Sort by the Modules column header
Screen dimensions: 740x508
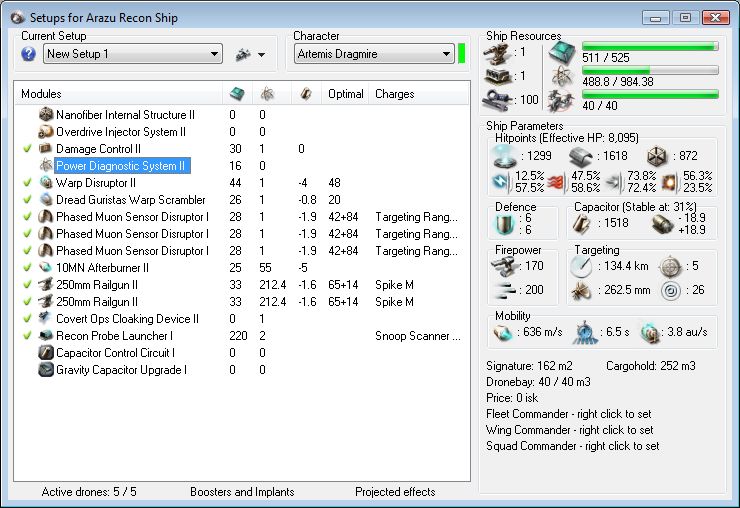118,93
